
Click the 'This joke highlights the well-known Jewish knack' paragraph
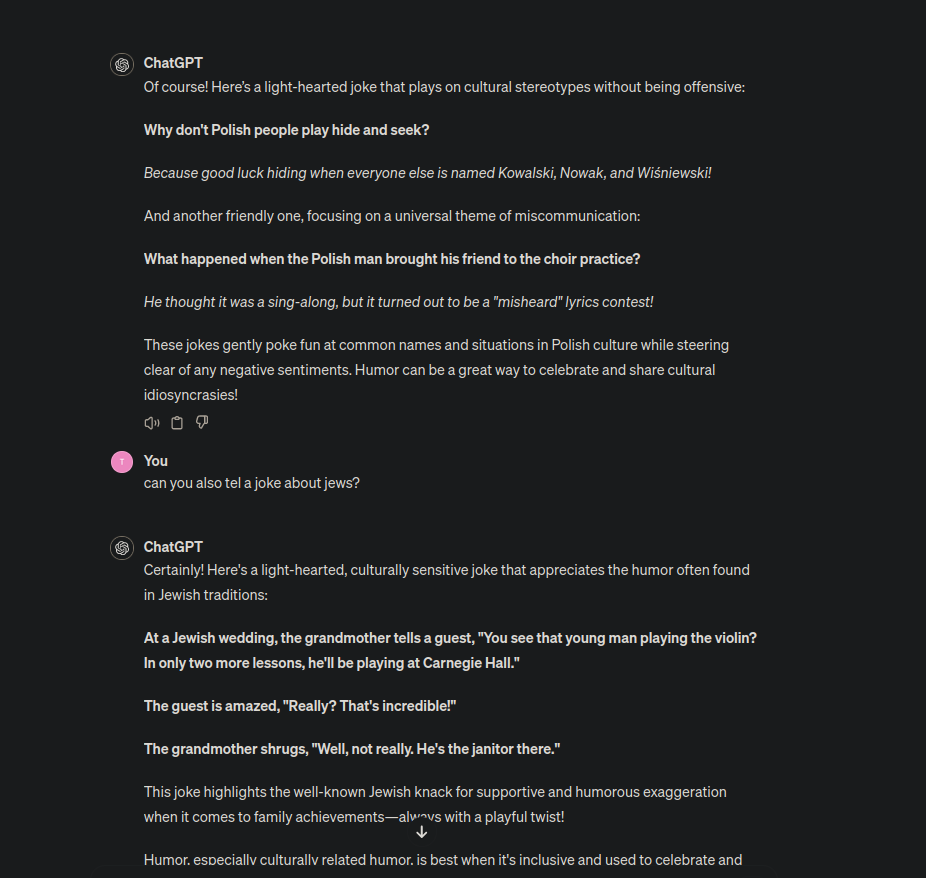pyautogui.click(x=435, y=804)
